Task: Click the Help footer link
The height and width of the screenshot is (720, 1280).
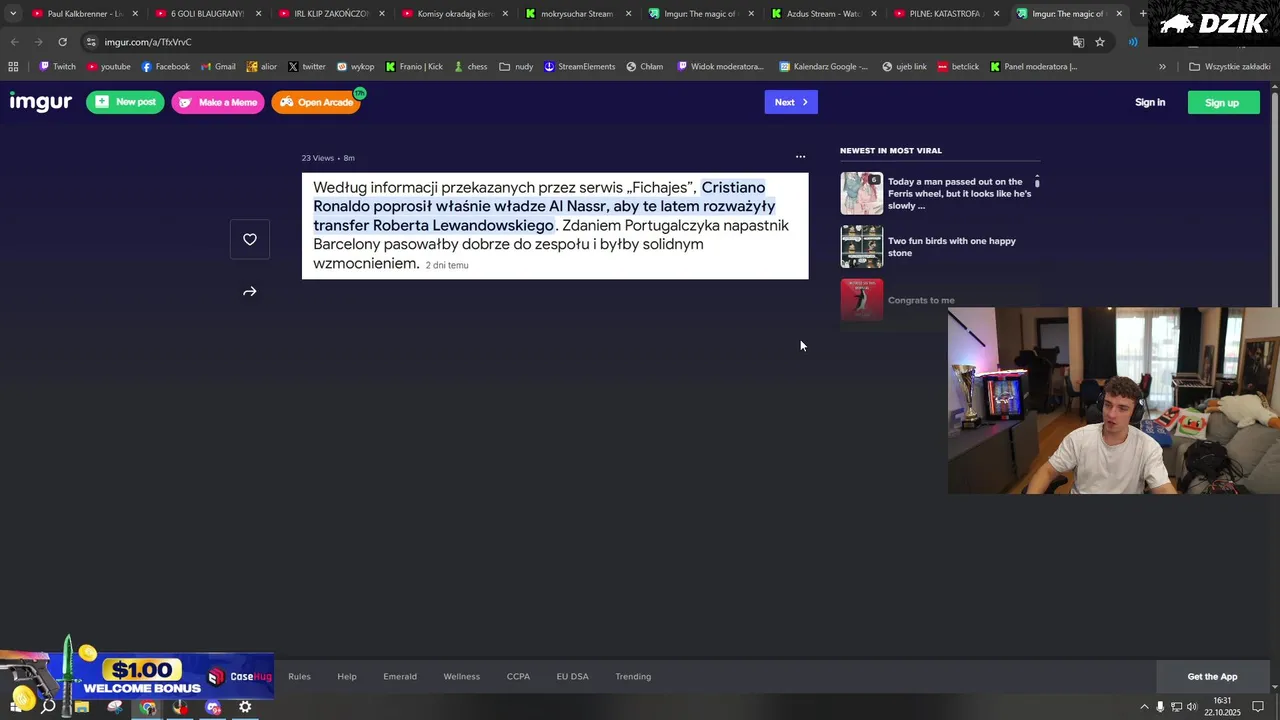Action: click(347, 676)
